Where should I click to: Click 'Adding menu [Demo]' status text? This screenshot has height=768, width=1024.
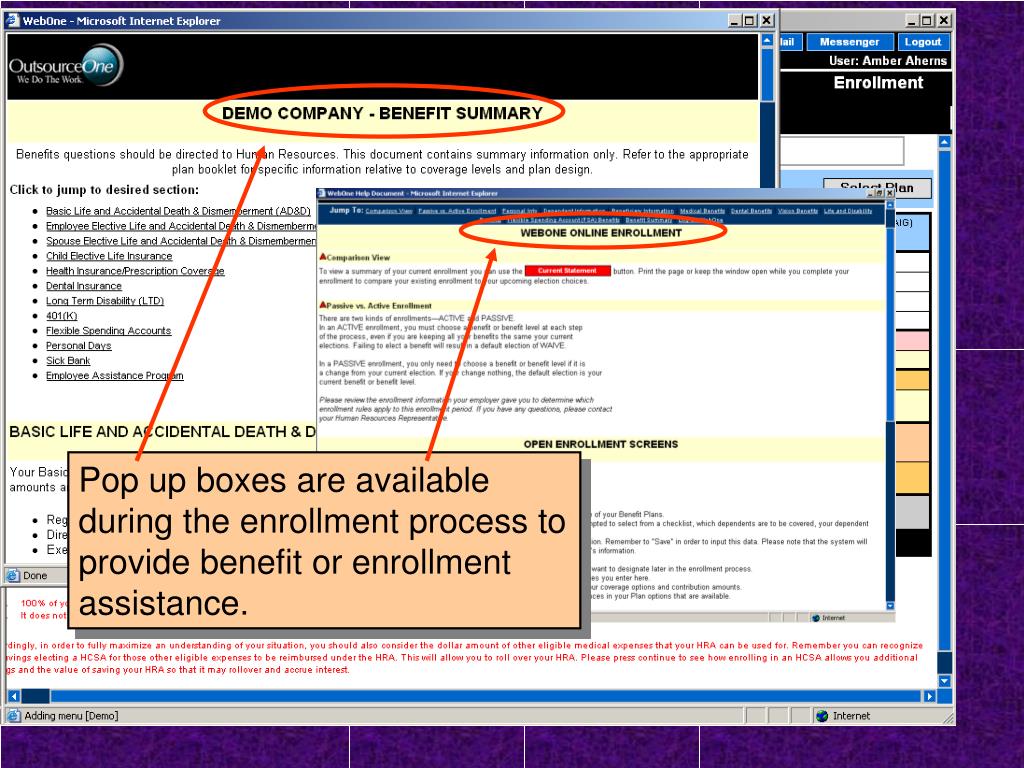click(x=71, y=716)
